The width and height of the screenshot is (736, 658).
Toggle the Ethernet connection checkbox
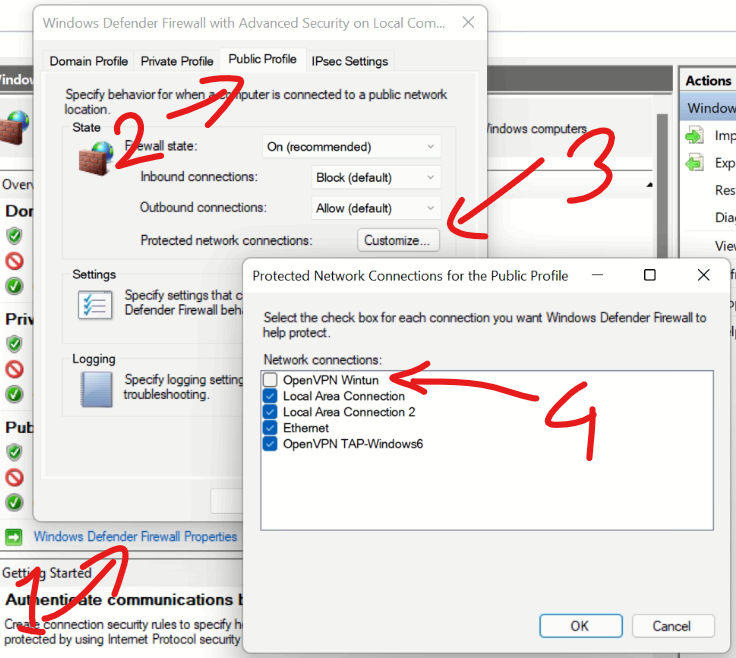(270, 428)
